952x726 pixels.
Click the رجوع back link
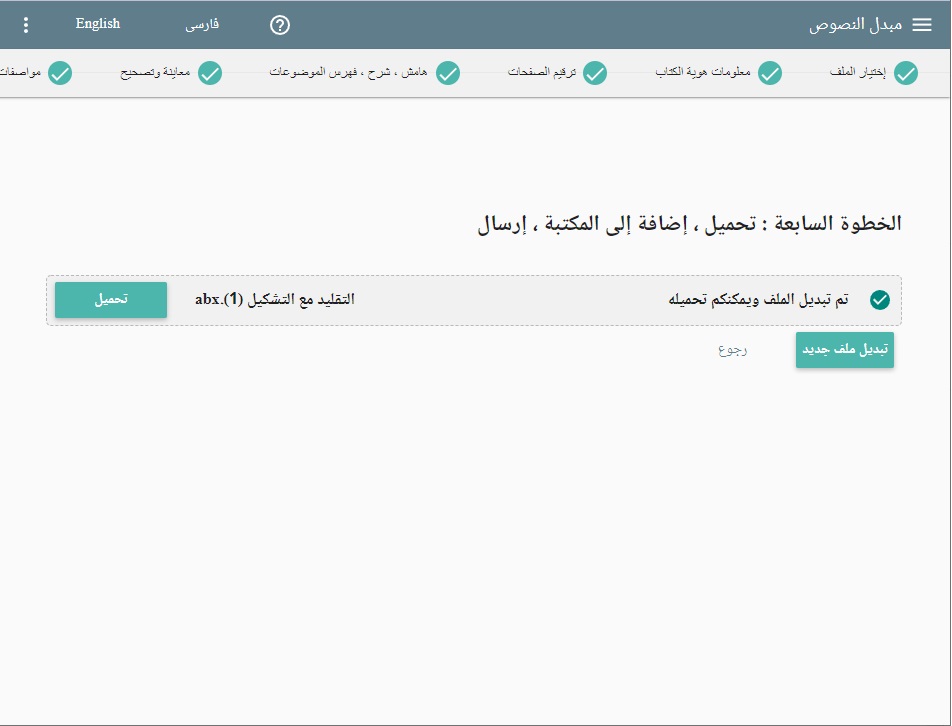732,350
